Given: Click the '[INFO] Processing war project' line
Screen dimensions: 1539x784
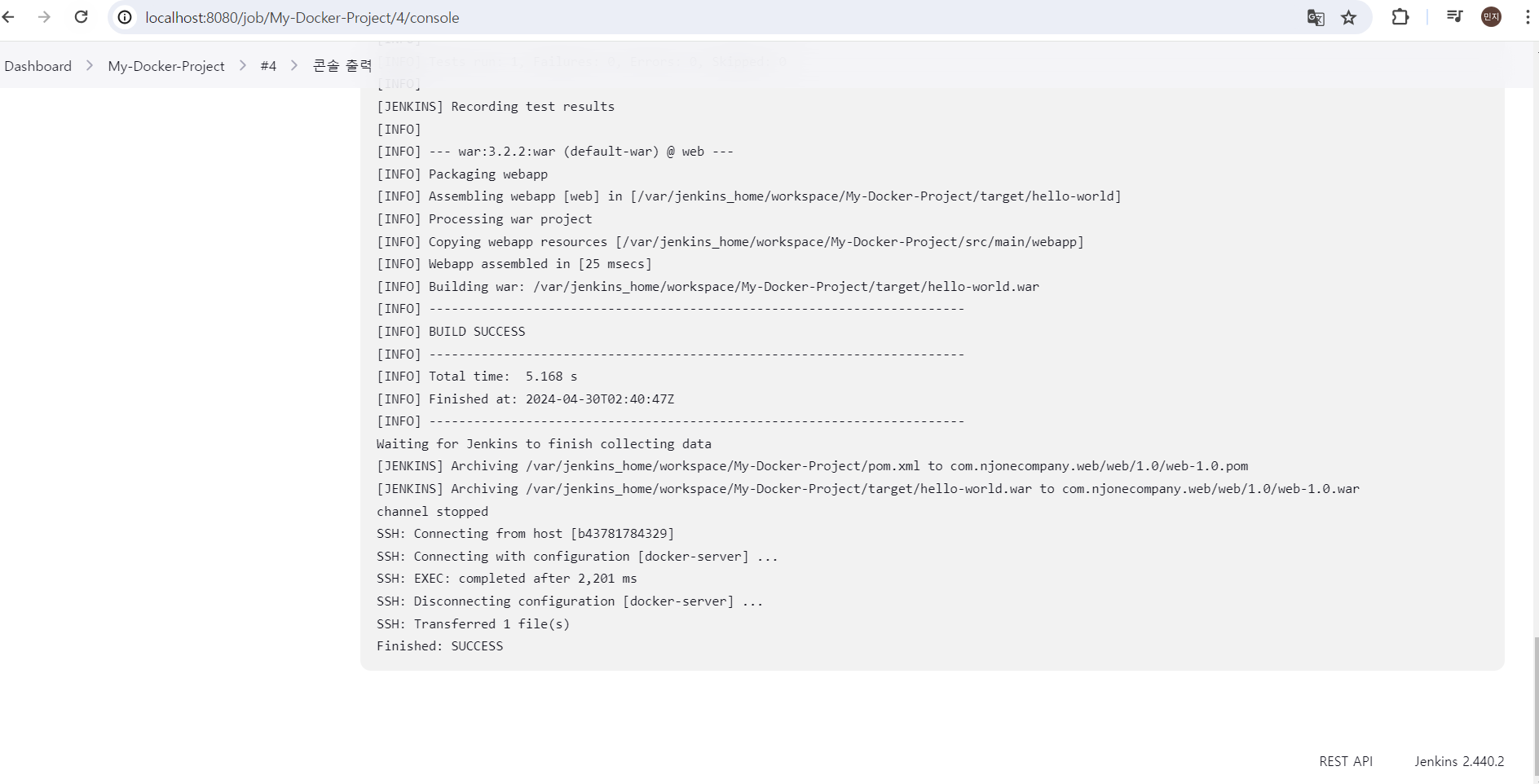Looking at the screenshot, I should (484, 219).
